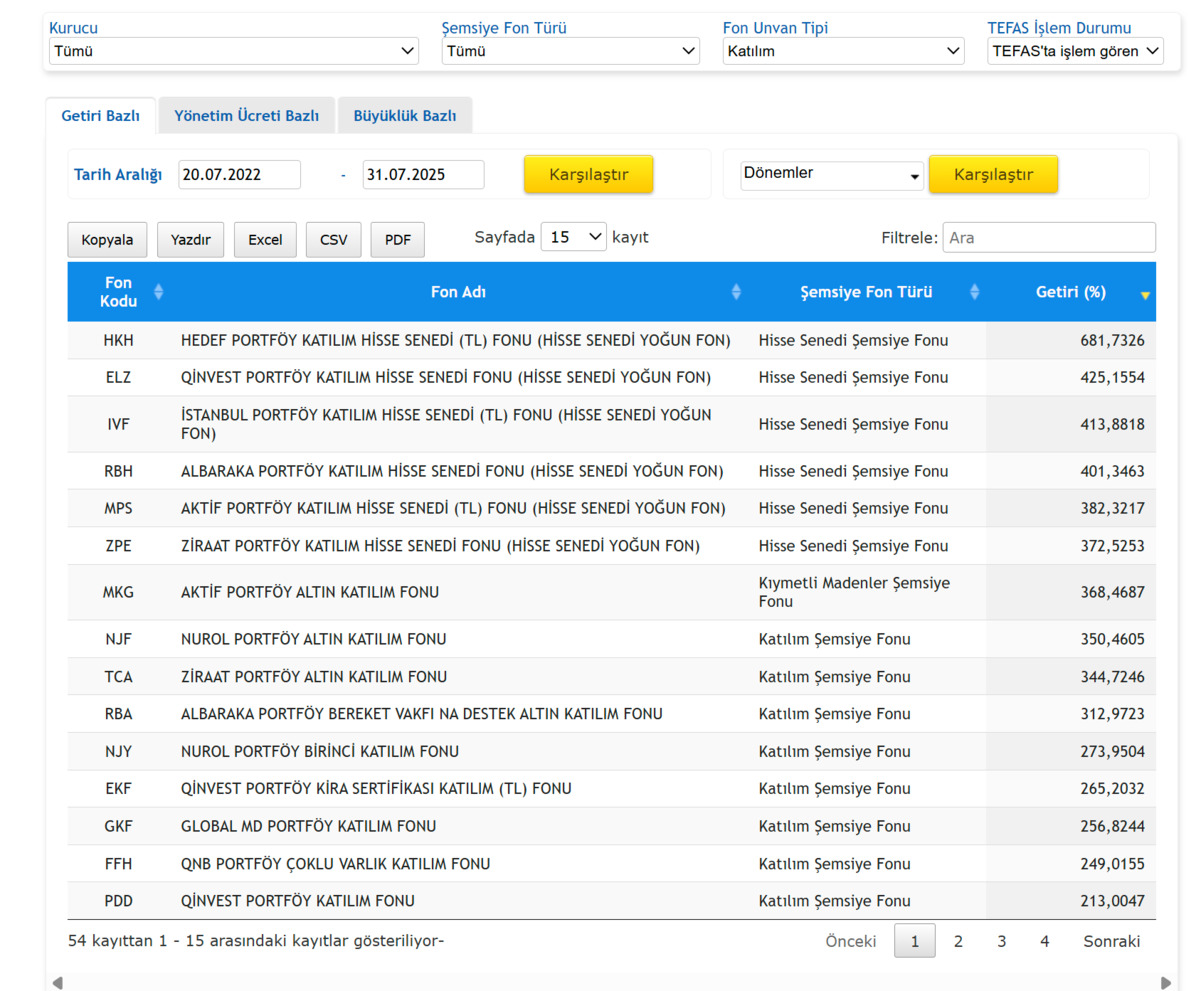Click return value 368,4687
The width and height of the screenshot is (1200, 991).
coord(1112,593)
